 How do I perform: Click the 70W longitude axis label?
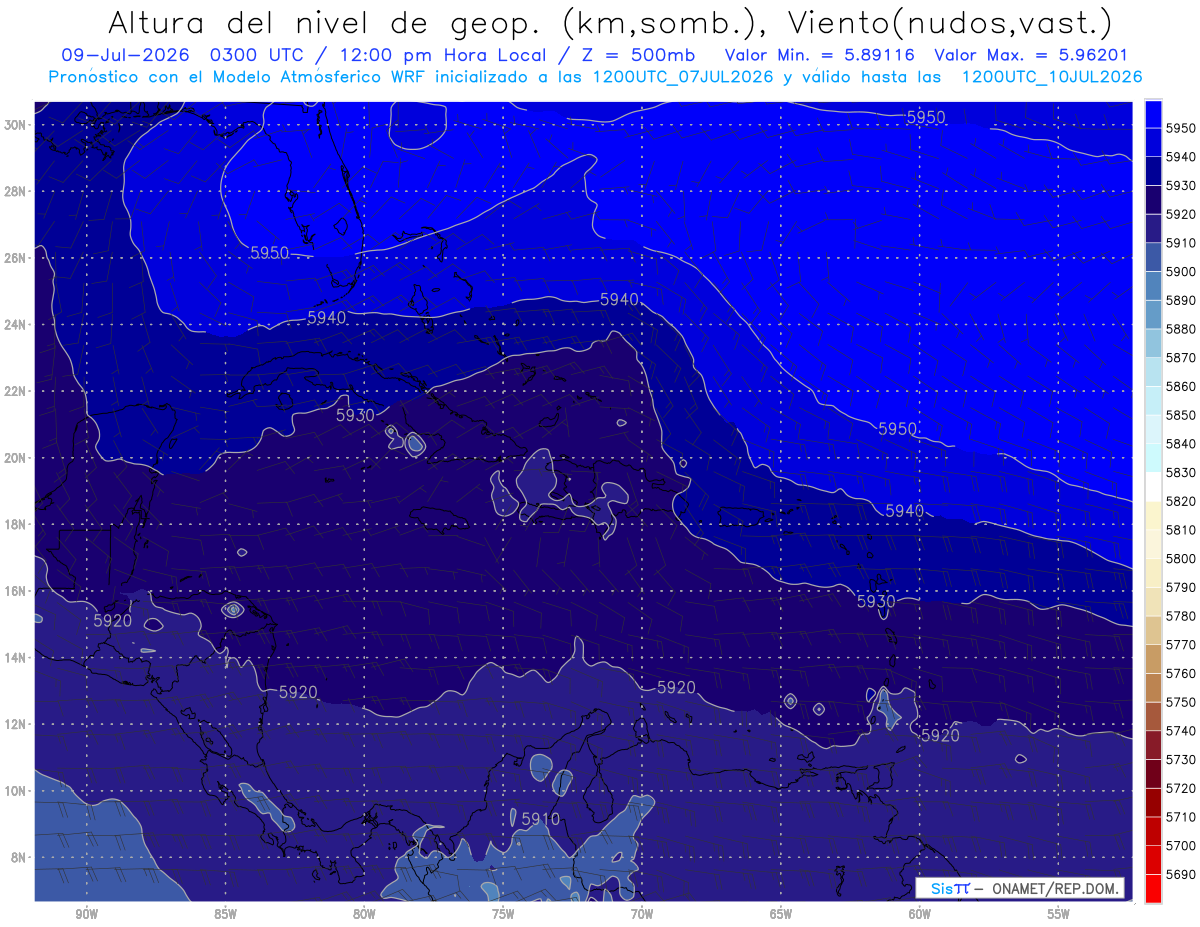click(x=642, y=914)
